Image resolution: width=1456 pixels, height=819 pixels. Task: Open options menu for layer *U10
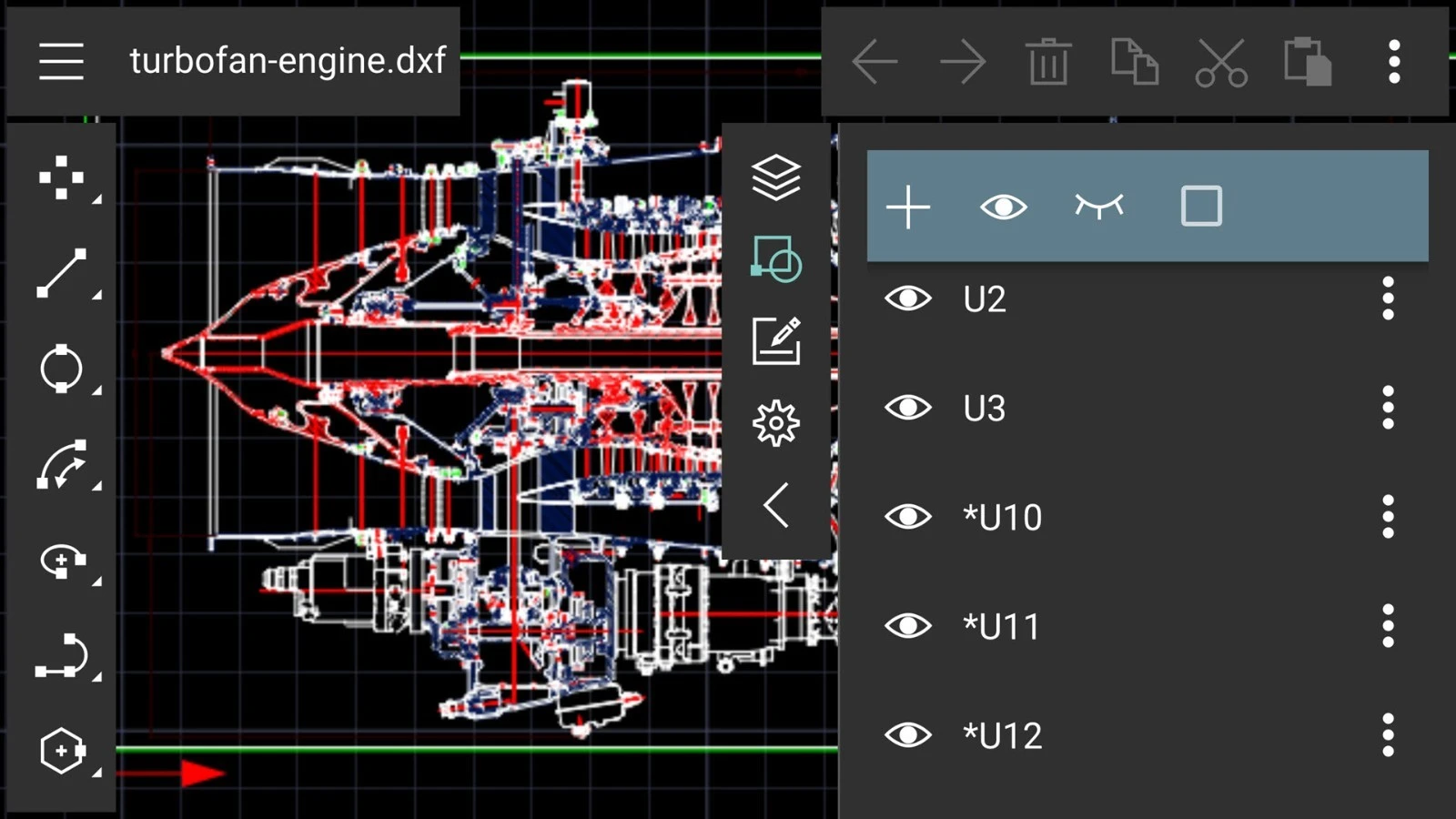click(1387, 517)
